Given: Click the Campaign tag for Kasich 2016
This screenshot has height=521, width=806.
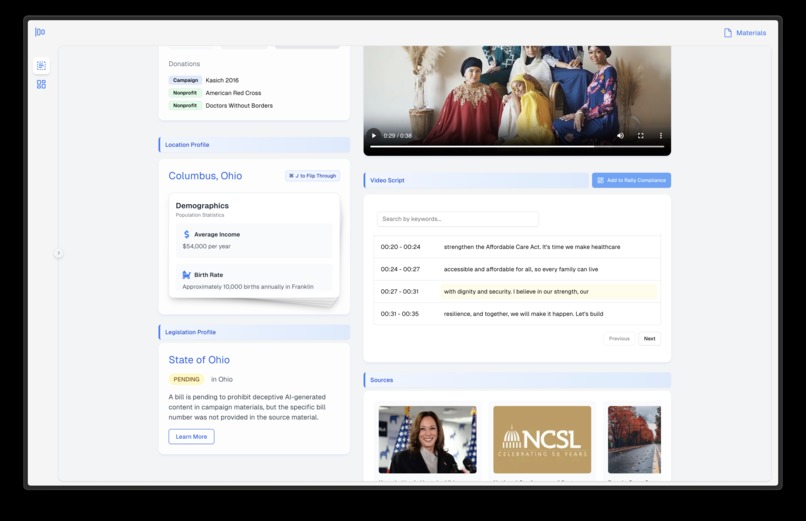Looking at the screenshot, I should pyautogui.click(x=185, y=80).
